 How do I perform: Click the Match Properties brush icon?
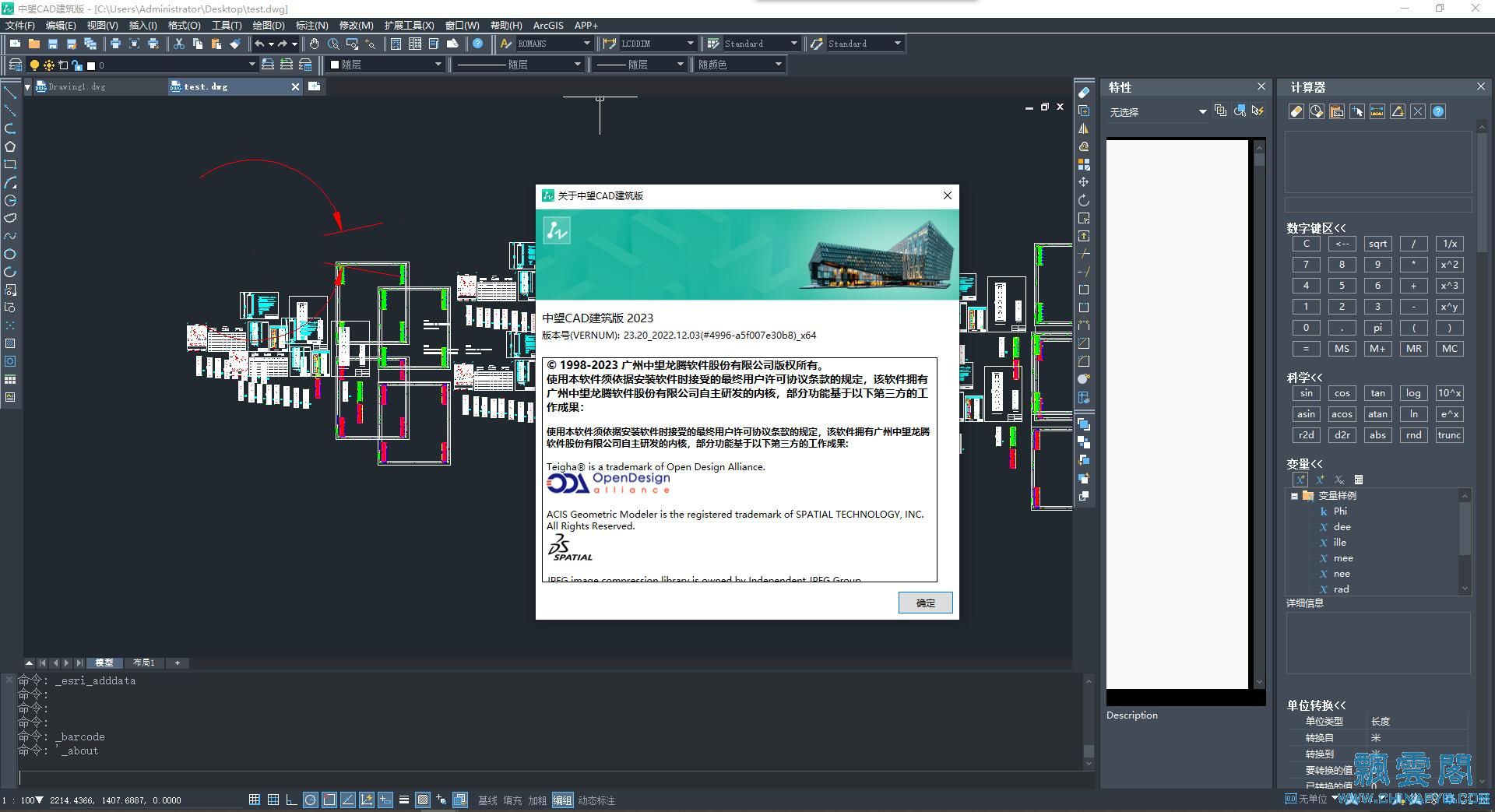tap(235, 44)
